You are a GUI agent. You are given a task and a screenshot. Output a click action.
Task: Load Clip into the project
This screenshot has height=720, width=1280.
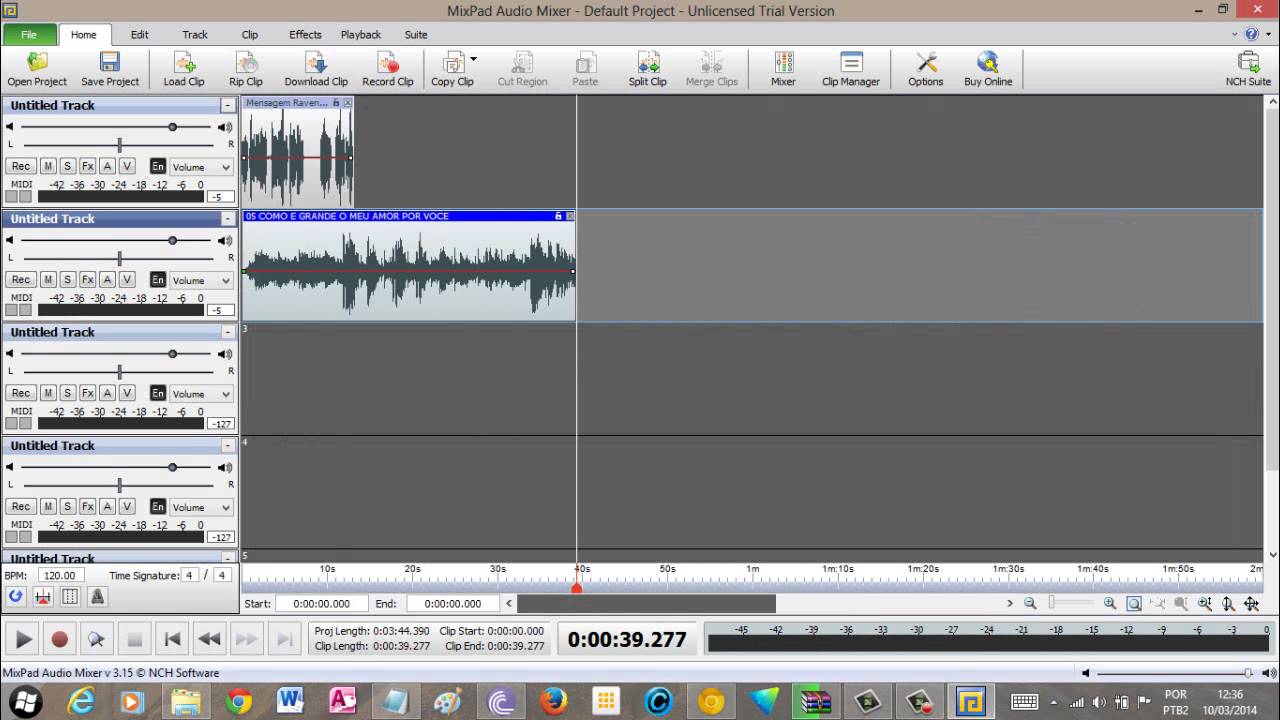pyautogui.click(x=184, y=69)
